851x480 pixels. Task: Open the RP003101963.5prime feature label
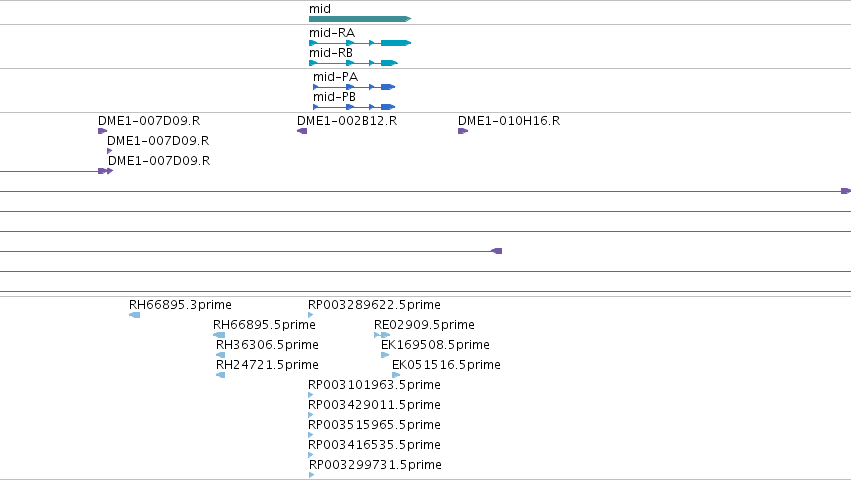point(374,384)
